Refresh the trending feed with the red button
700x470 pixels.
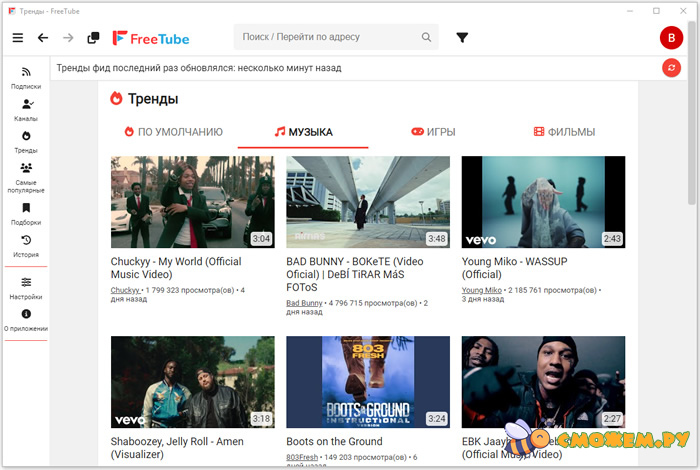click(x=671, y=68)
